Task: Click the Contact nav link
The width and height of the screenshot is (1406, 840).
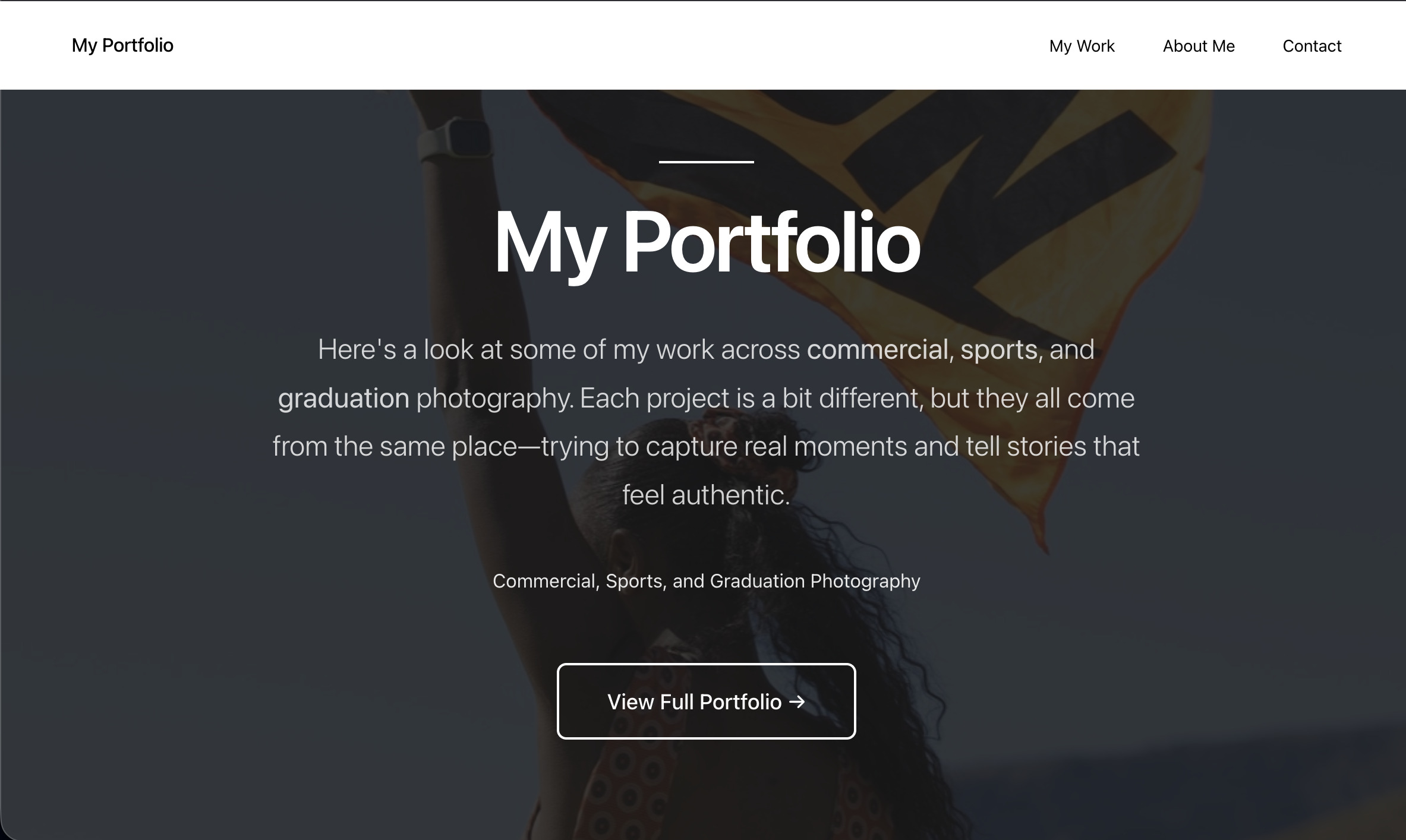Action: [x=1312, y=46]
